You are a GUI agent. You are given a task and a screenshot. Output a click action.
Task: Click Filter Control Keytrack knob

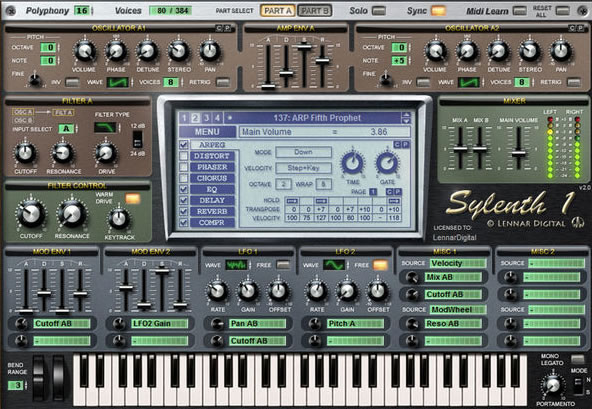[119, 219]
